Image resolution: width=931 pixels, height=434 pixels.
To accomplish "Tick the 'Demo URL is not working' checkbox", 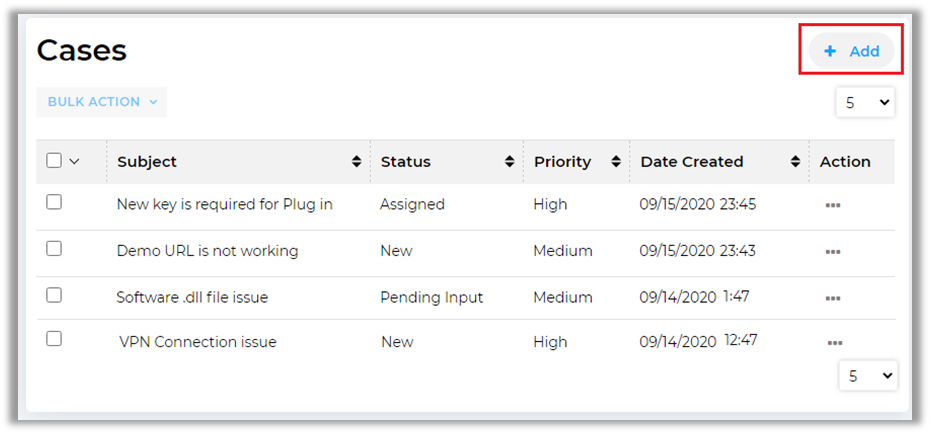I will point(54,249).
